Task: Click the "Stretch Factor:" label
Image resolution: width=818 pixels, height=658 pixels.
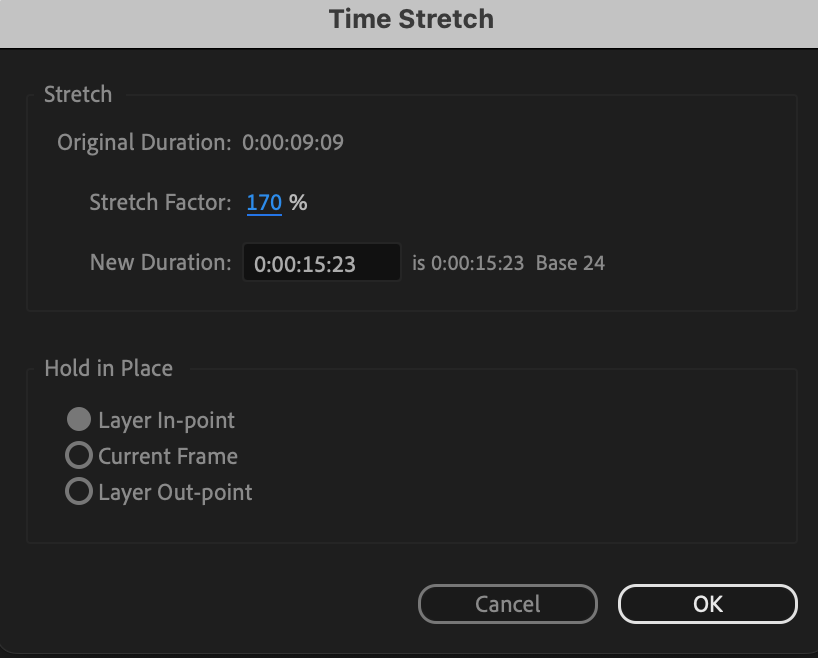Action: [x=160, y=203]
